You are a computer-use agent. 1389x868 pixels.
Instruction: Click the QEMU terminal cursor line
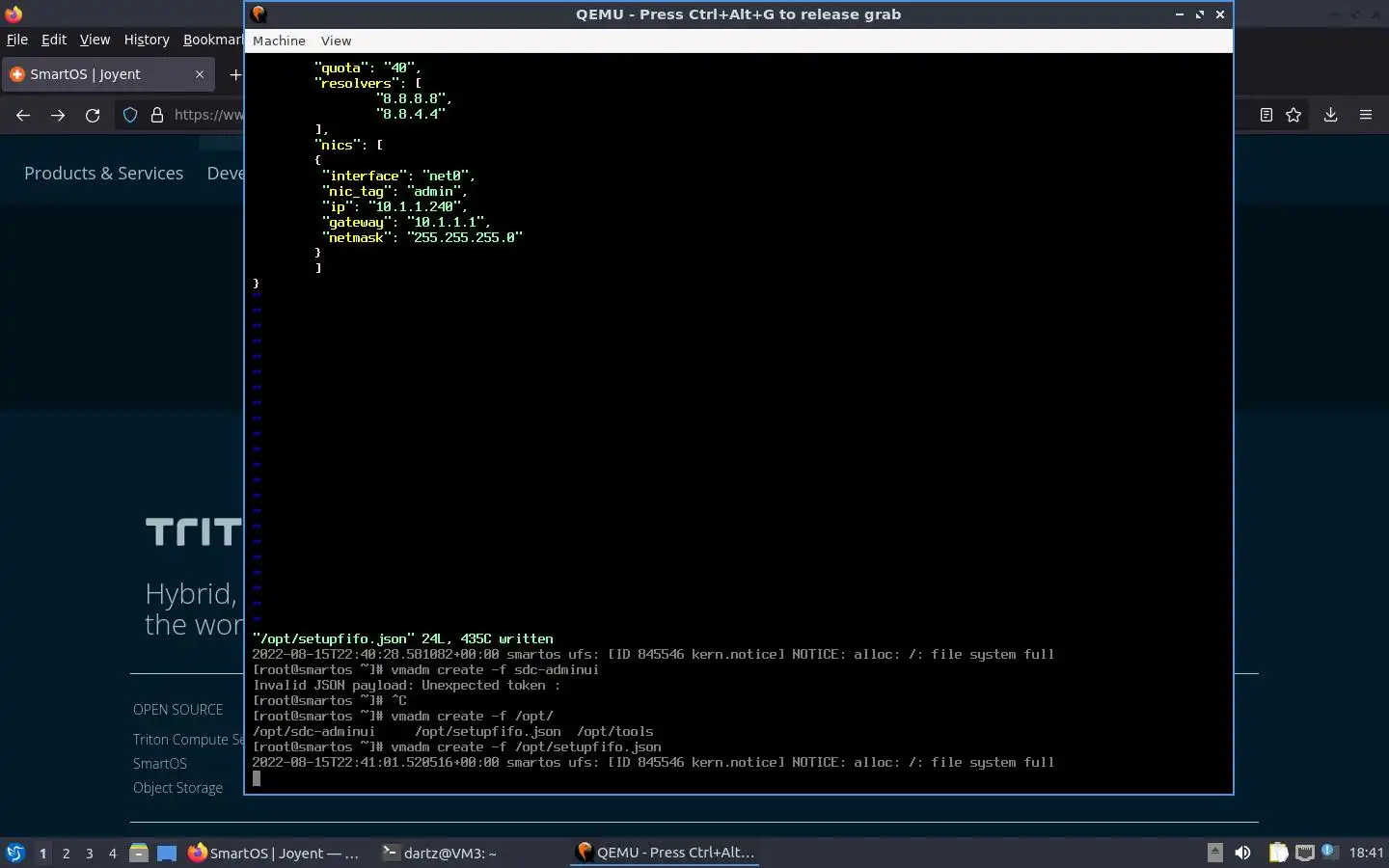pyautogui.click(x=257, y=777)
